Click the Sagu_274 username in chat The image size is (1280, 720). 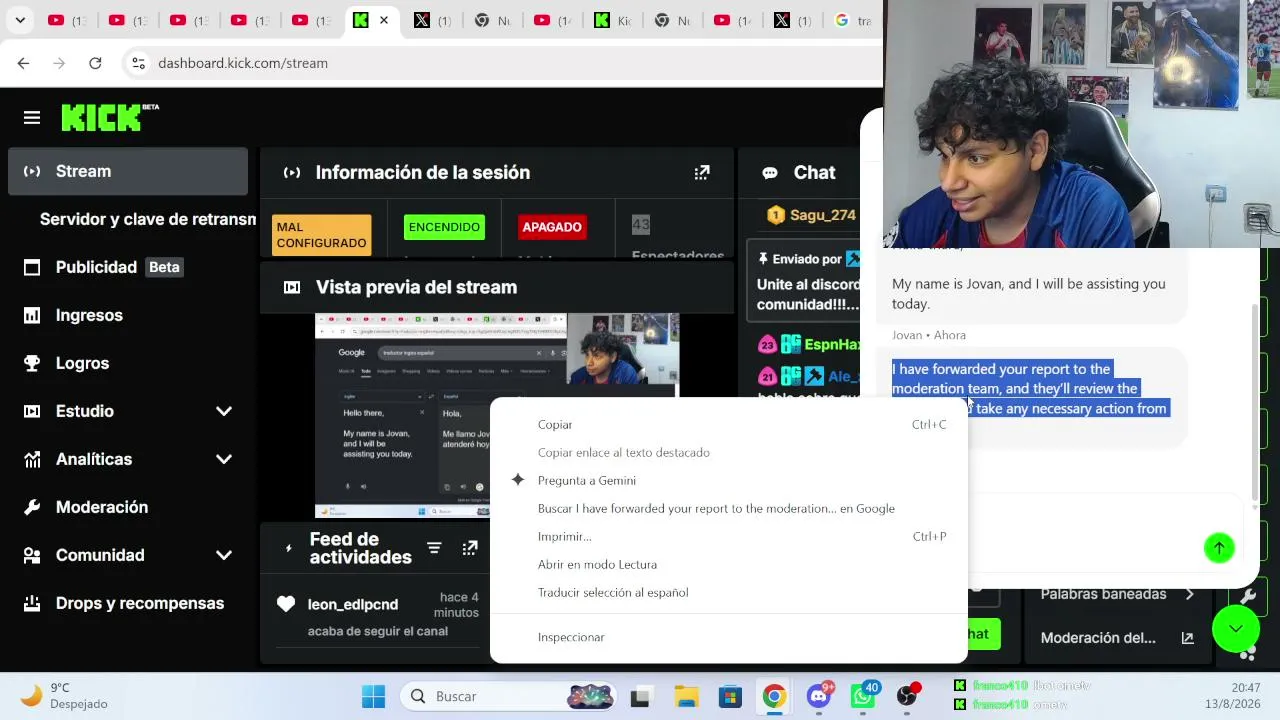[x=823, y=215]
